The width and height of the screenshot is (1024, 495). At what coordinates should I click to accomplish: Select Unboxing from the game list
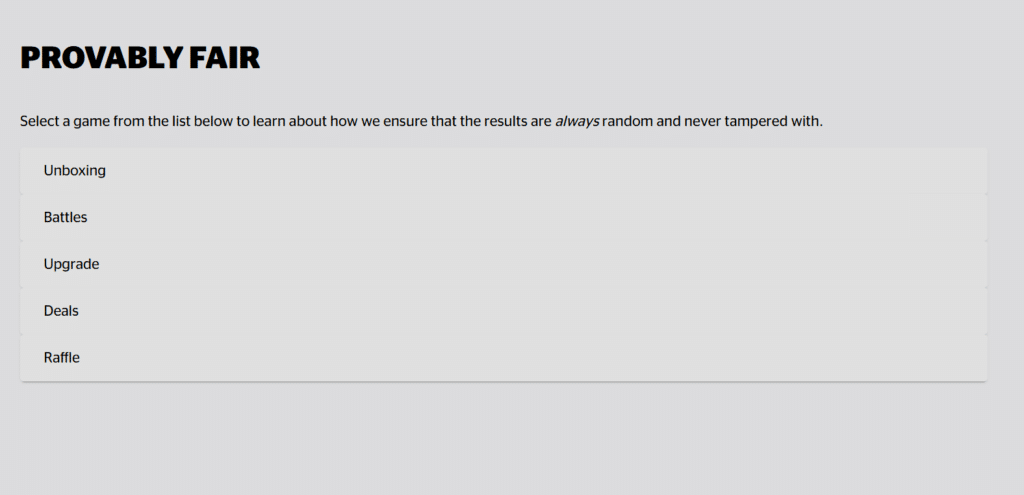click(504, 171)
